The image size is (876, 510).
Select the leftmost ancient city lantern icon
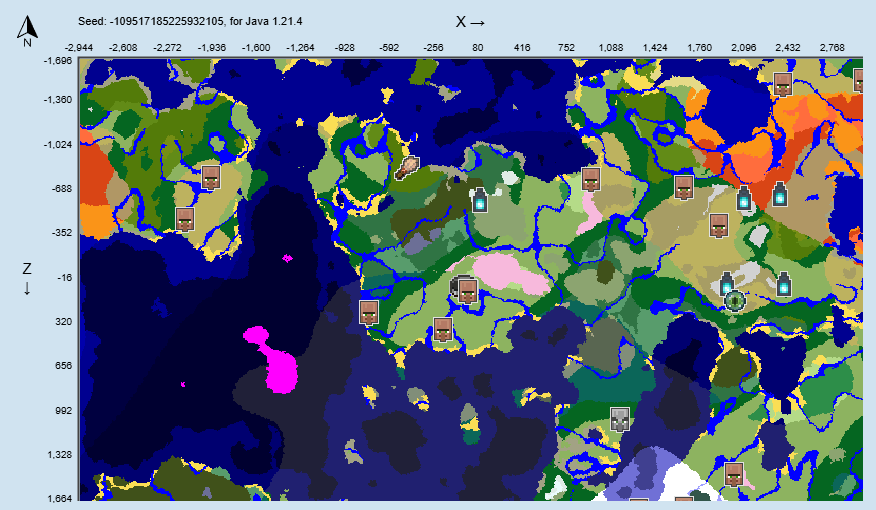click(x=479, y=198)
